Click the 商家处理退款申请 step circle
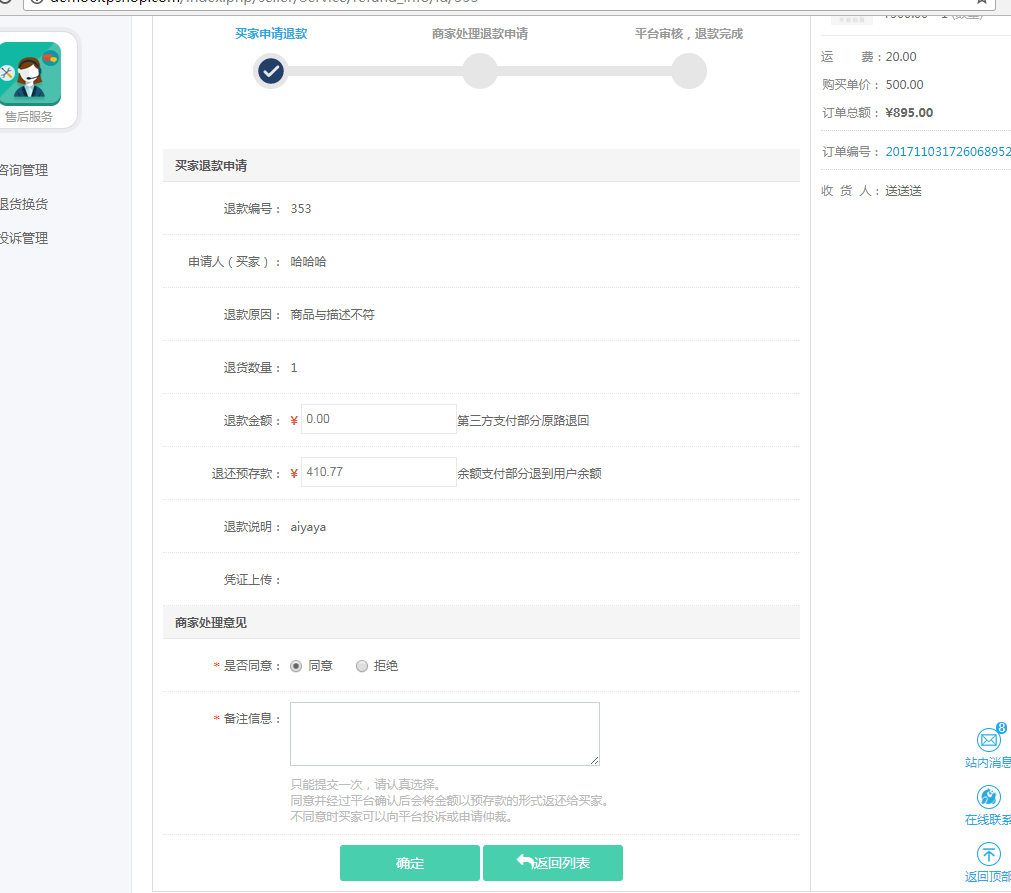The height and width of the screenshot is (893, 1011). click(480, 71)
